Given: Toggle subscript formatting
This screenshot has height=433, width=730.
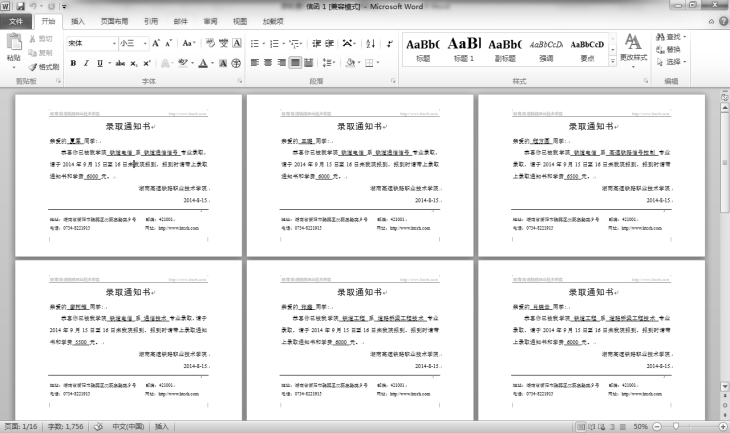Looking at the screenshot, I should [134, 63].
